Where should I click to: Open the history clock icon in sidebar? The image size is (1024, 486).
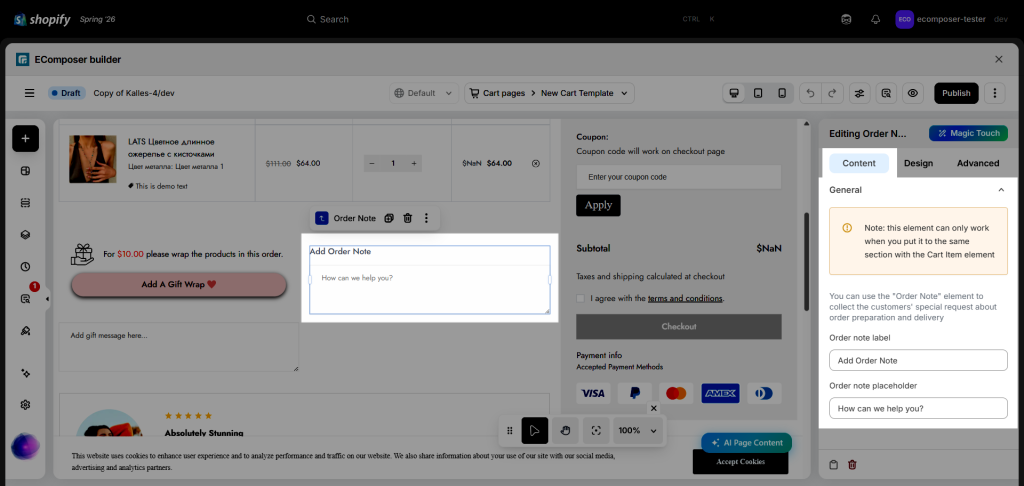(x=25, y=267)
